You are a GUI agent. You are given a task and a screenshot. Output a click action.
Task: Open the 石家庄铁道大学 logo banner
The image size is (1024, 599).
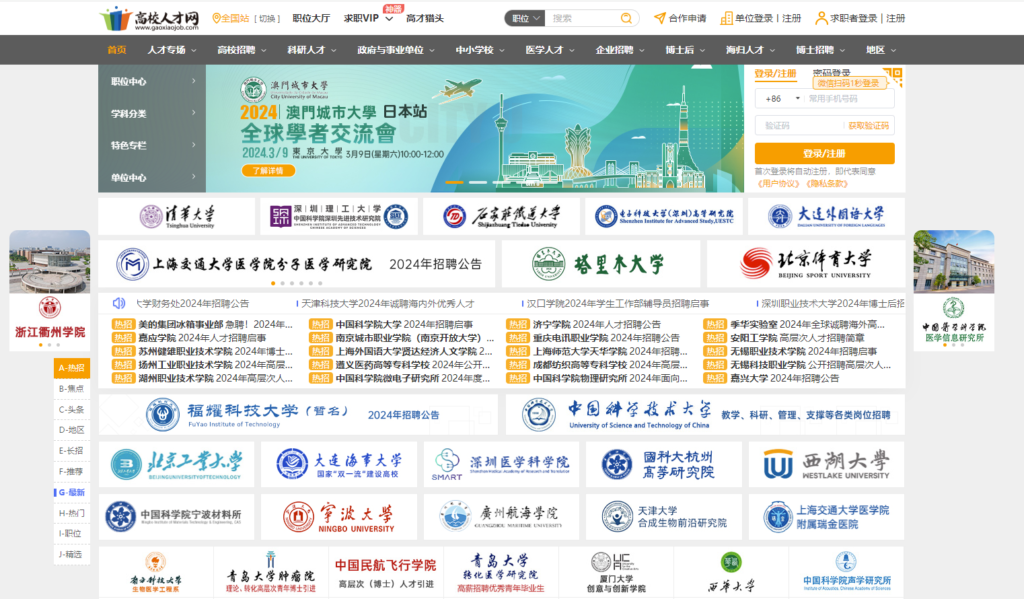(501, 216)
